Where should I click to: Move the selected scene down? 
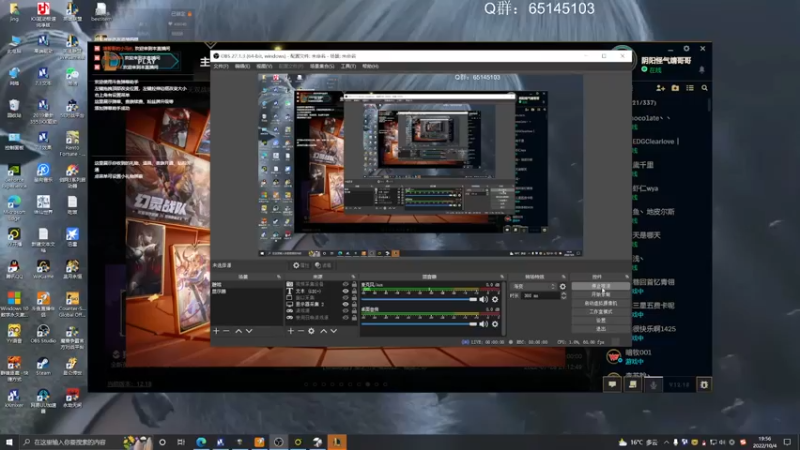coord(249,331)
